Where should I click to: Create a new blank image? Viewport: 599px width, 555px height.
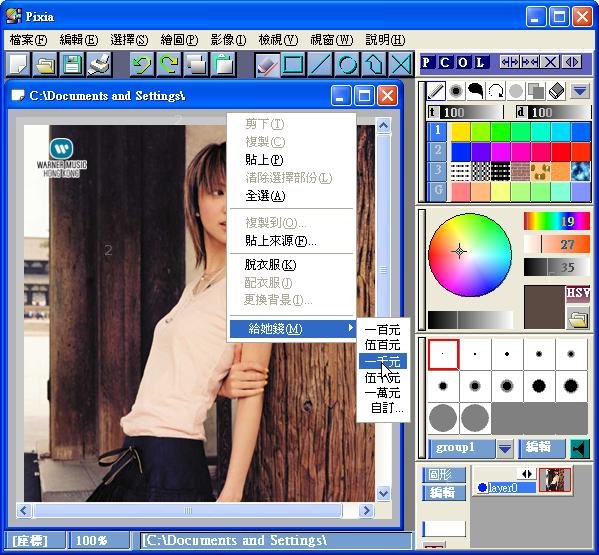18,64
